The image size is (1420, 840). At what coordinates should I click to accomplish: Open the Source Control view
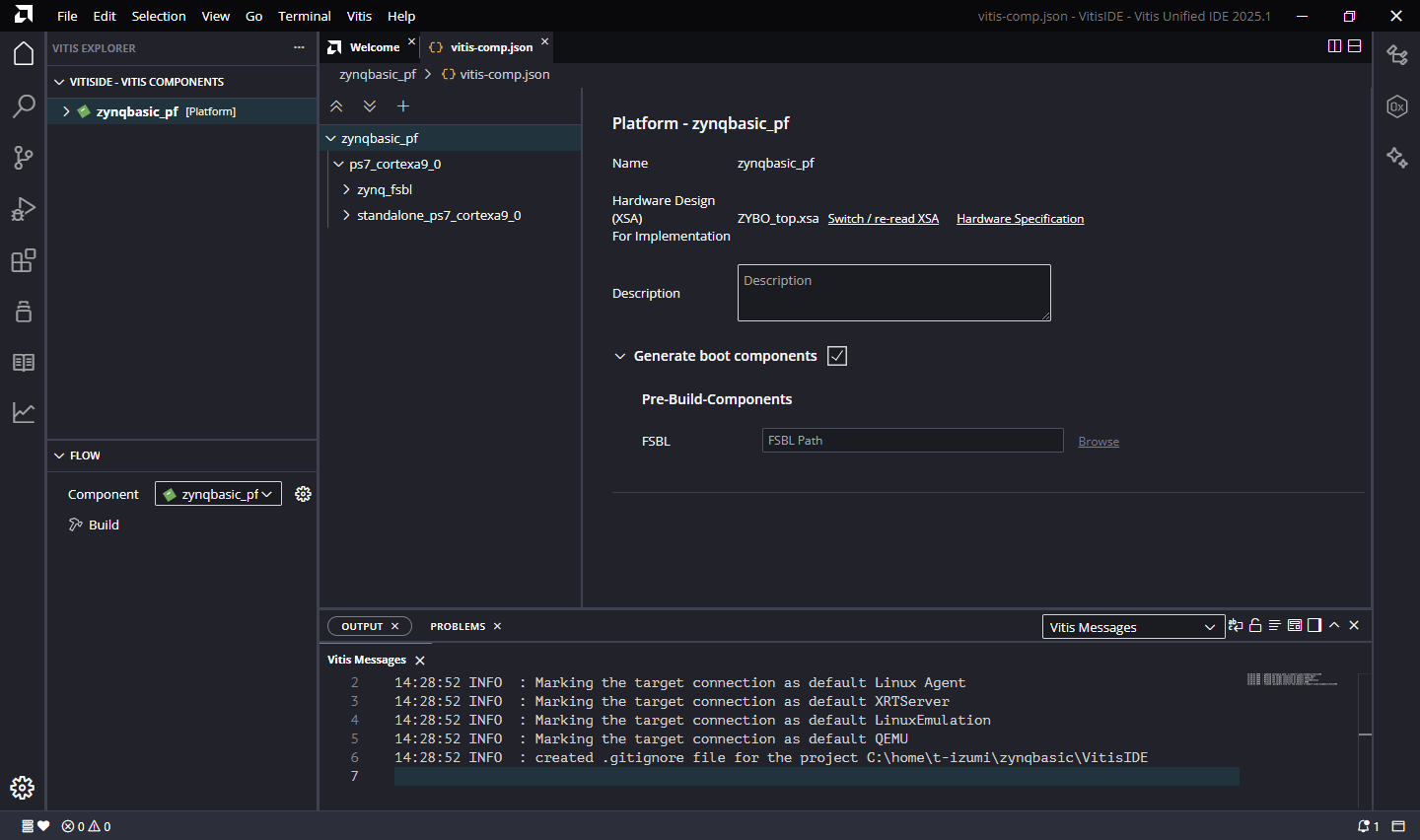24,158
